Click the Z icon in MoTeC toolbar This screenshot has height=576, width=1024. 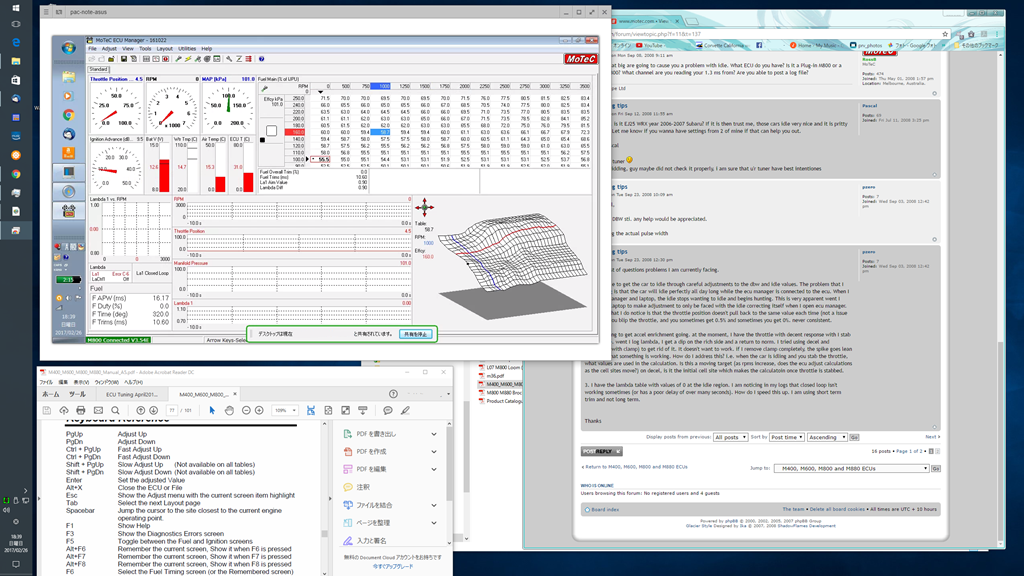pos(239,59)
